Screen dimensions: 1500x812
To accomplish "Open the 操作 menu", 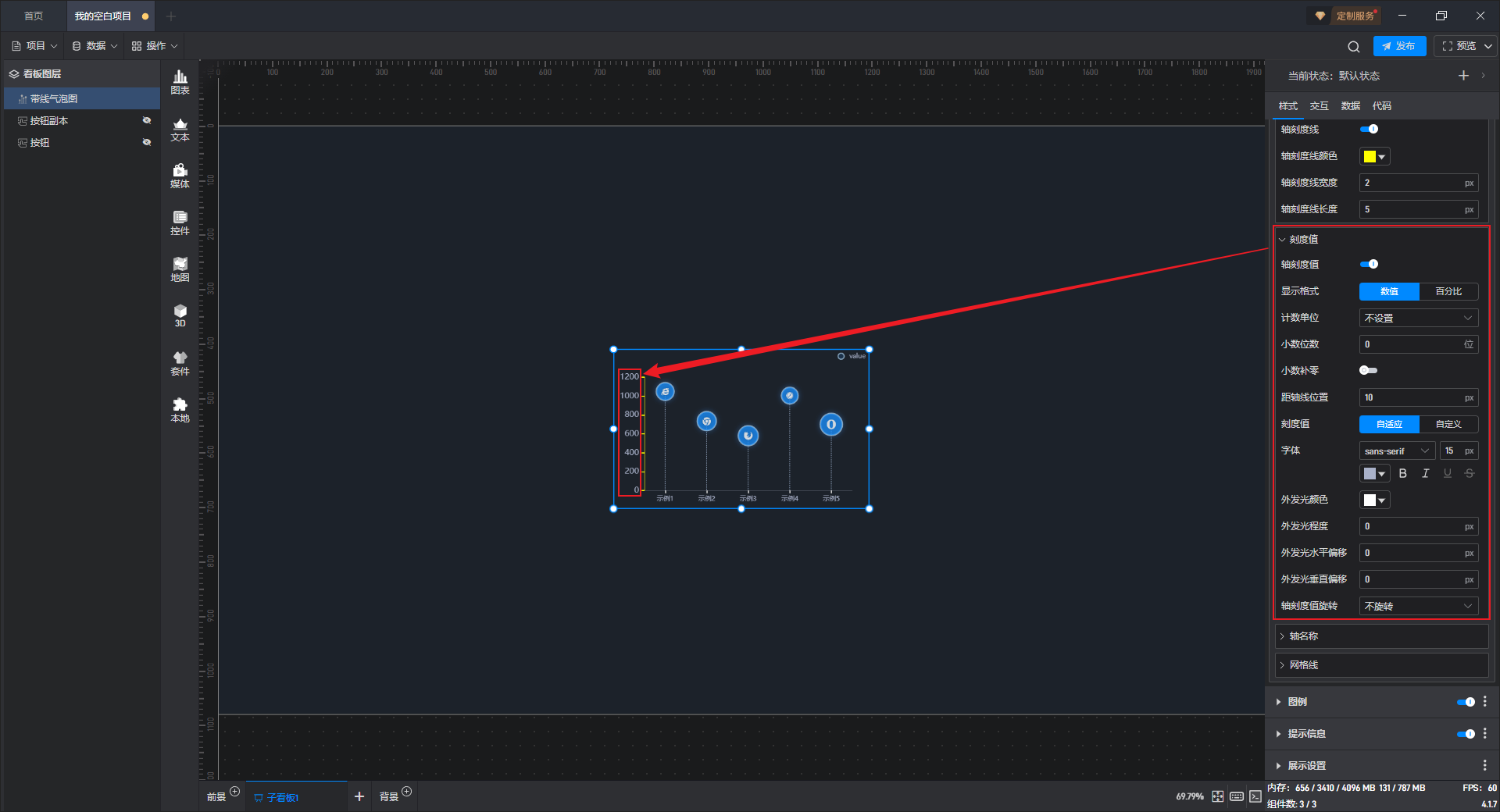I will [155, 46].
